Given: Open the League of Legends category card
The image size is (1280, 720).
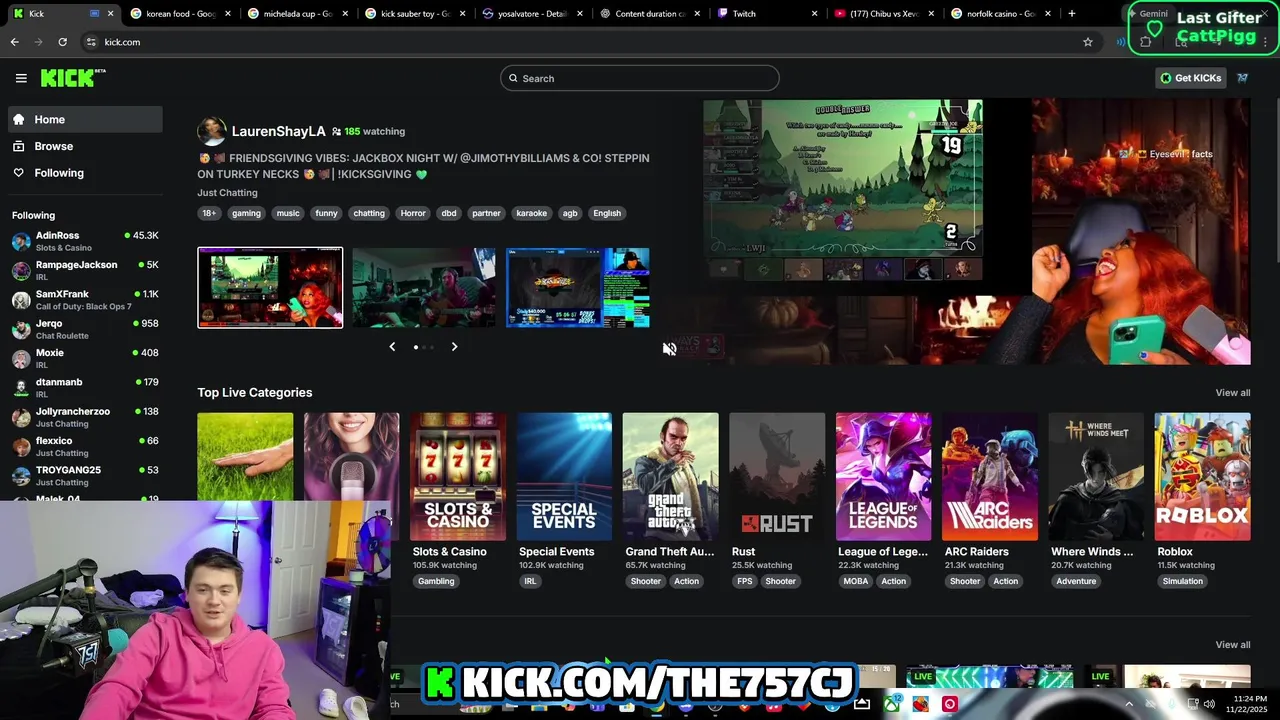Looking at the screenshot, I should point(883,477).
